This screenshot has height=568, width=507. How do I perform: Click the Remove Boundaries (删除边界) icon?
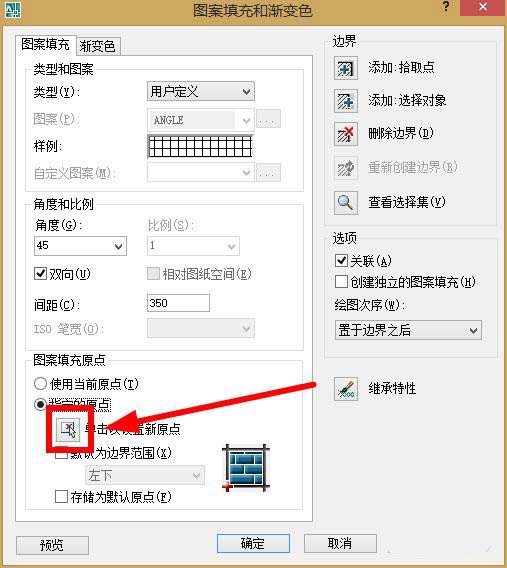tap(345, 134)
